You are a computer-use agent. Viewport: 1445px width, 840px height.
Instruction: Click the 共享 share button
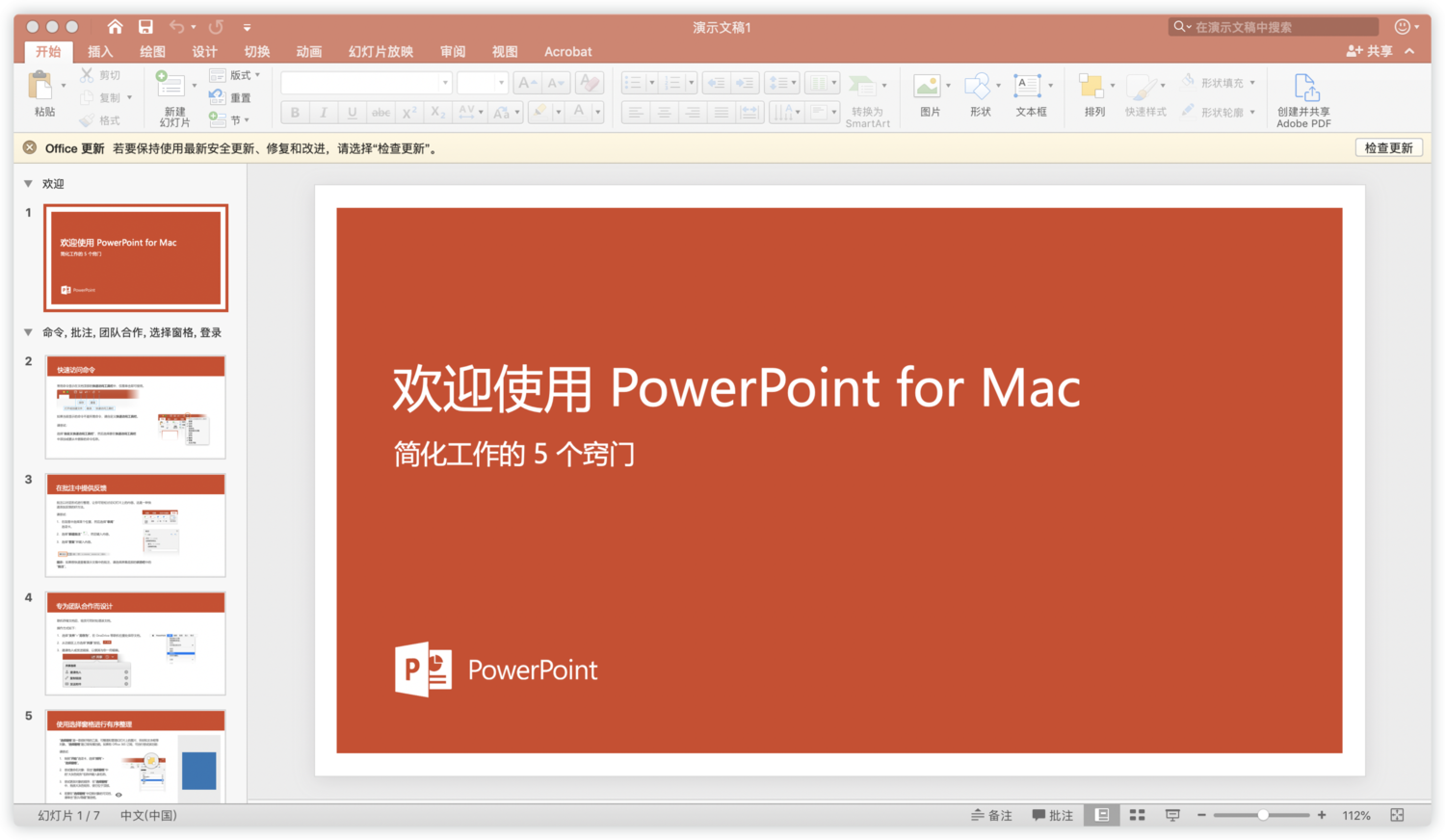(1369, 51)
